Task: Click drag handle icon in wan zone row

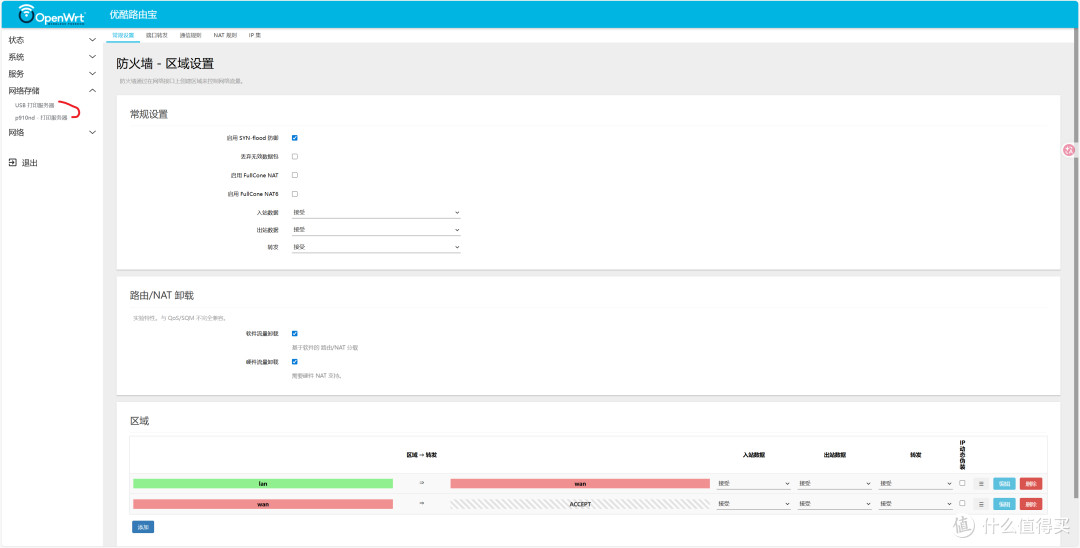Action: [x=982, y=504]
